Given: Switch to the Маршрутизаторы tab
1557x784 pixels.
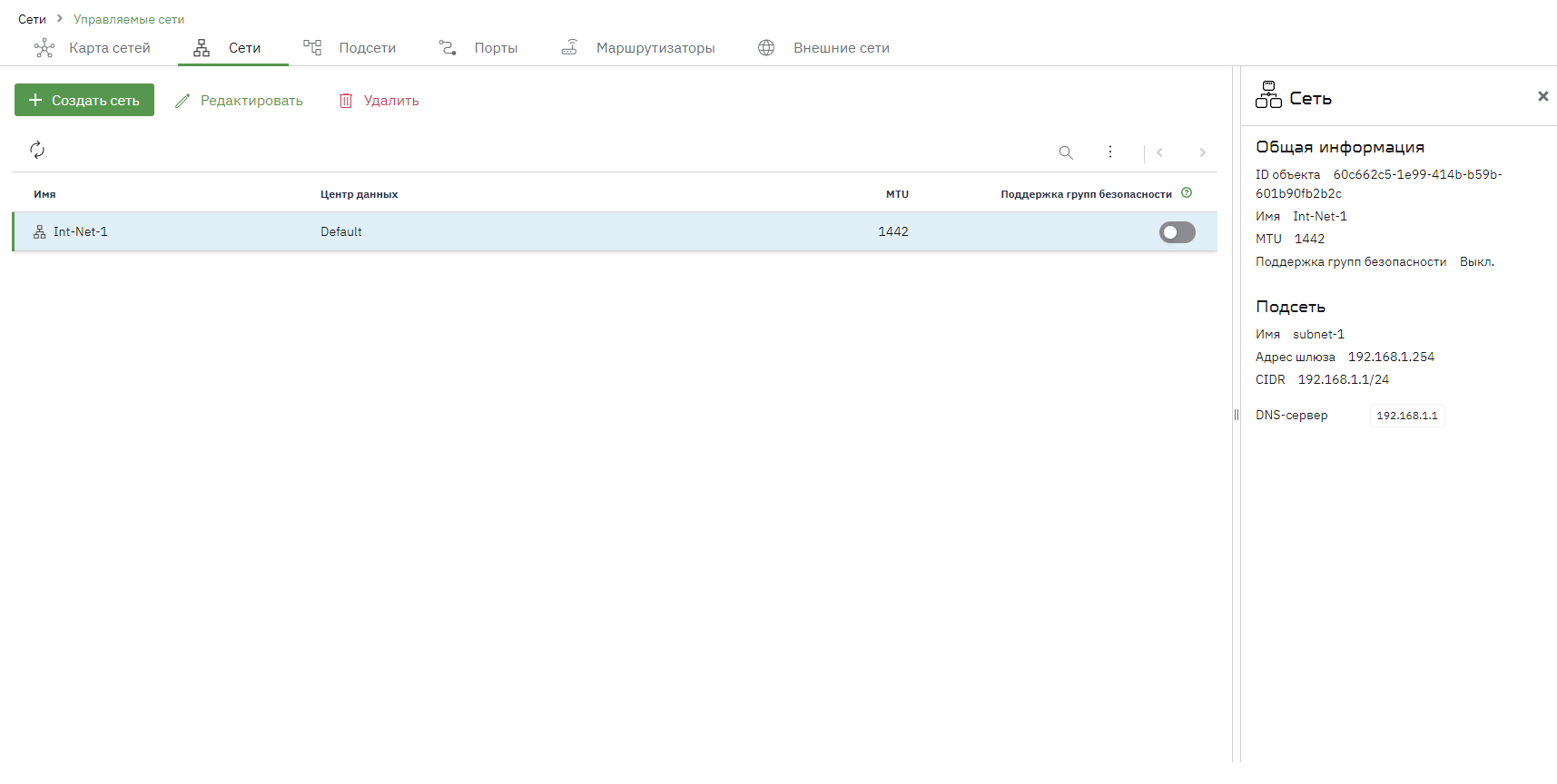Looking at the screenshot, I should [637, 48].
